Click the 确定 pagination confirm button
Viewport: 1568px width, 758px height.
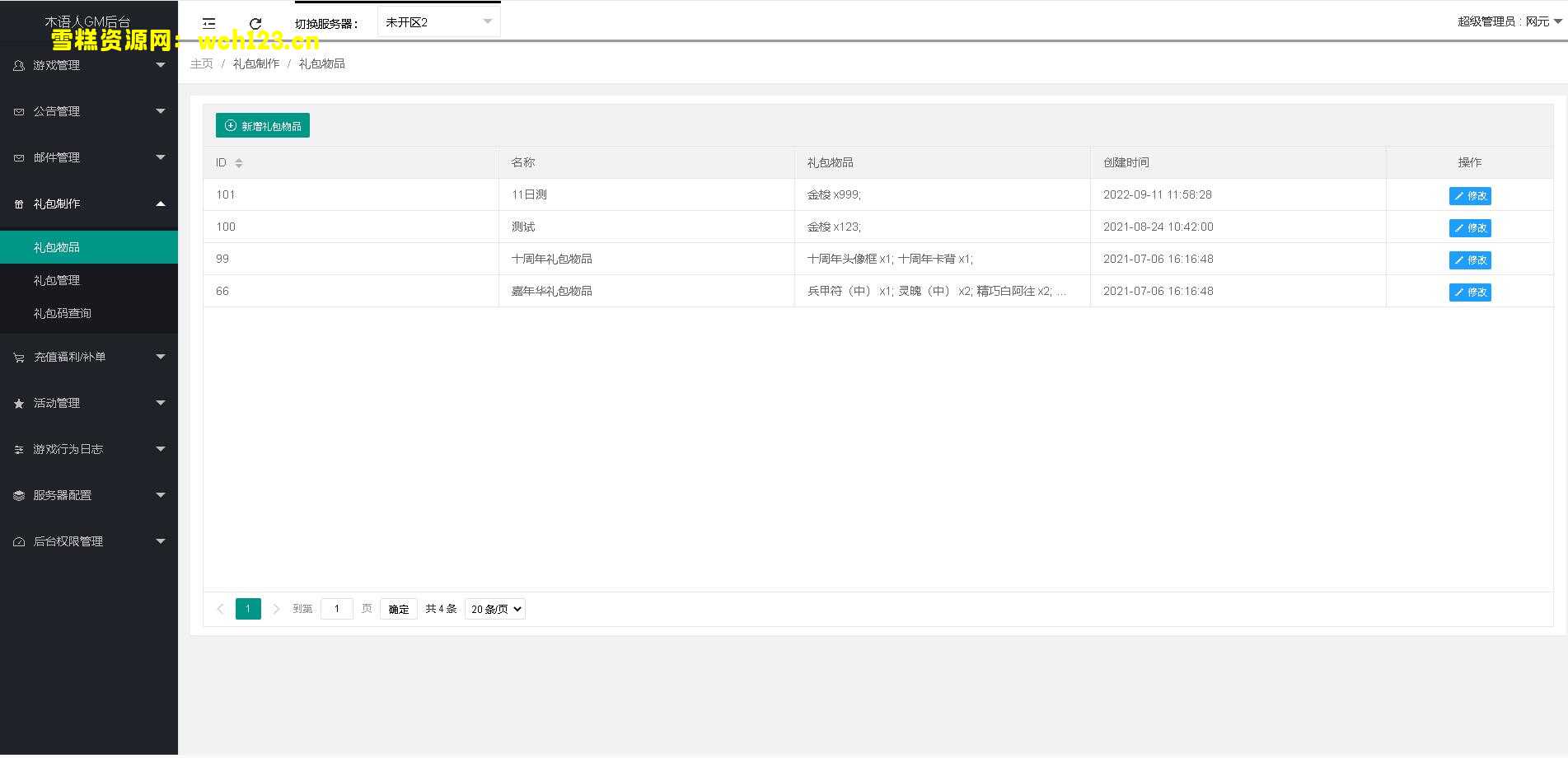[x=399, y=609]
